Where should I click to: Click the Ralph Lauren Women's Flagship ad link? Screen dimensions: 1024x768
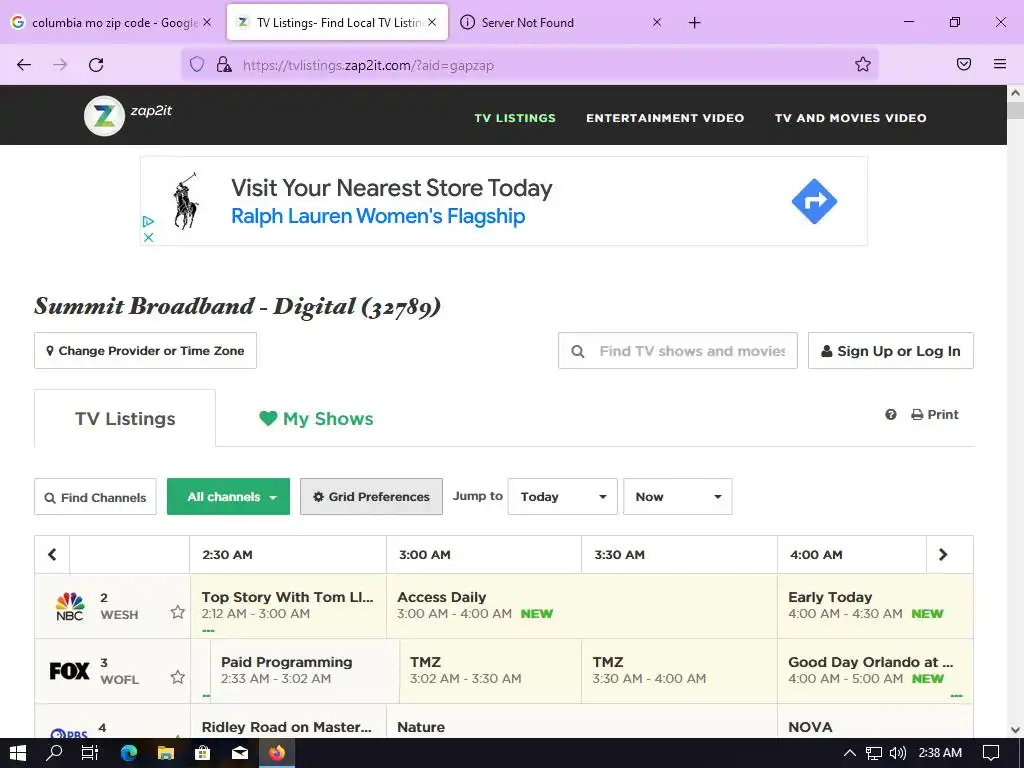tap(378, 216)
